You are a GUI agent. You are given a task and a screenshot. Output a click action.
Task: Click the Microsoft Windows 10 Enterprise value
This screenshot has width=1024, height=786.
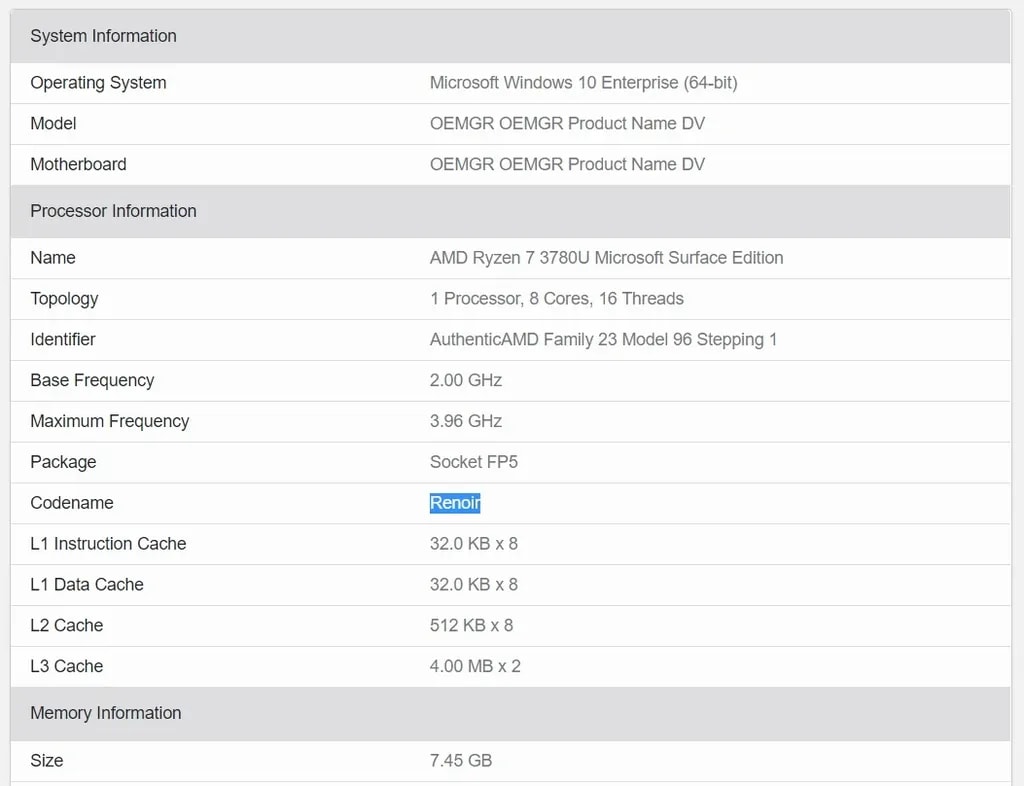tap(583, 83)
